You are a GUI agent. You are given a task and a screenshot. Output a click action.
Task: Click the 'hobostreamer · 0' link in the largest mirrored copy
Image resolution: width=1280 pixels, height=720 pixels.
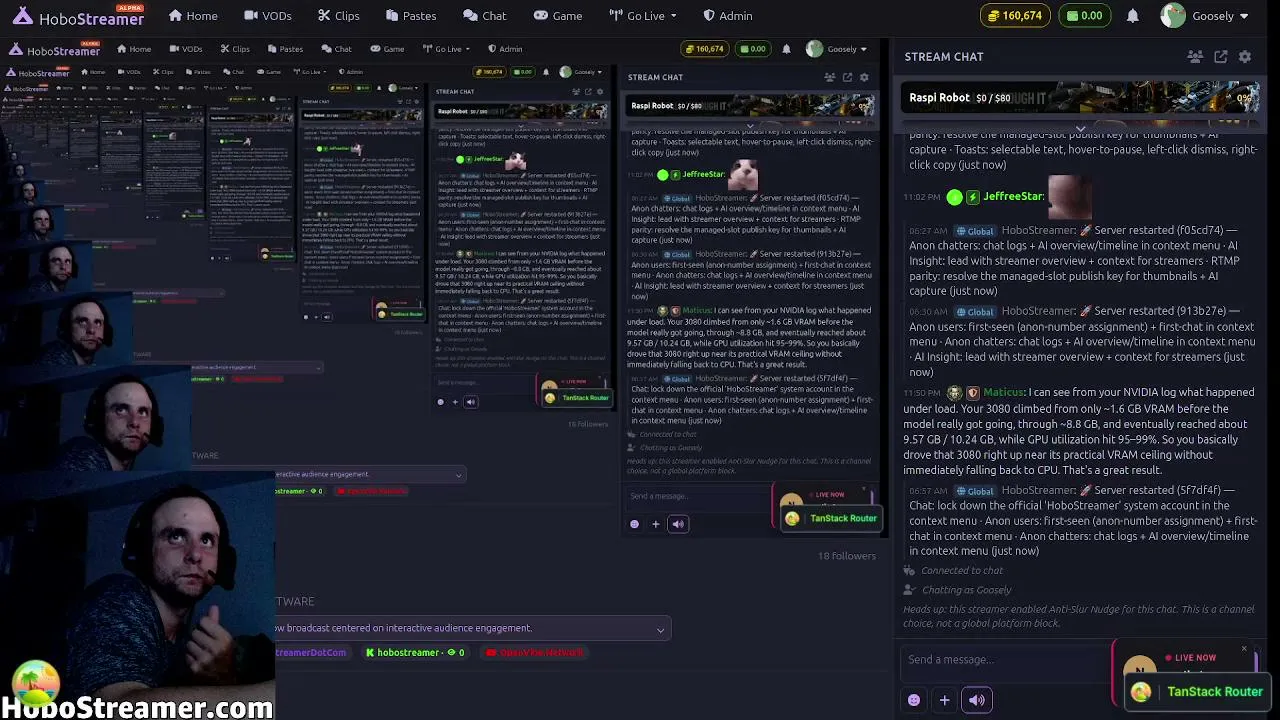point(415,653)
